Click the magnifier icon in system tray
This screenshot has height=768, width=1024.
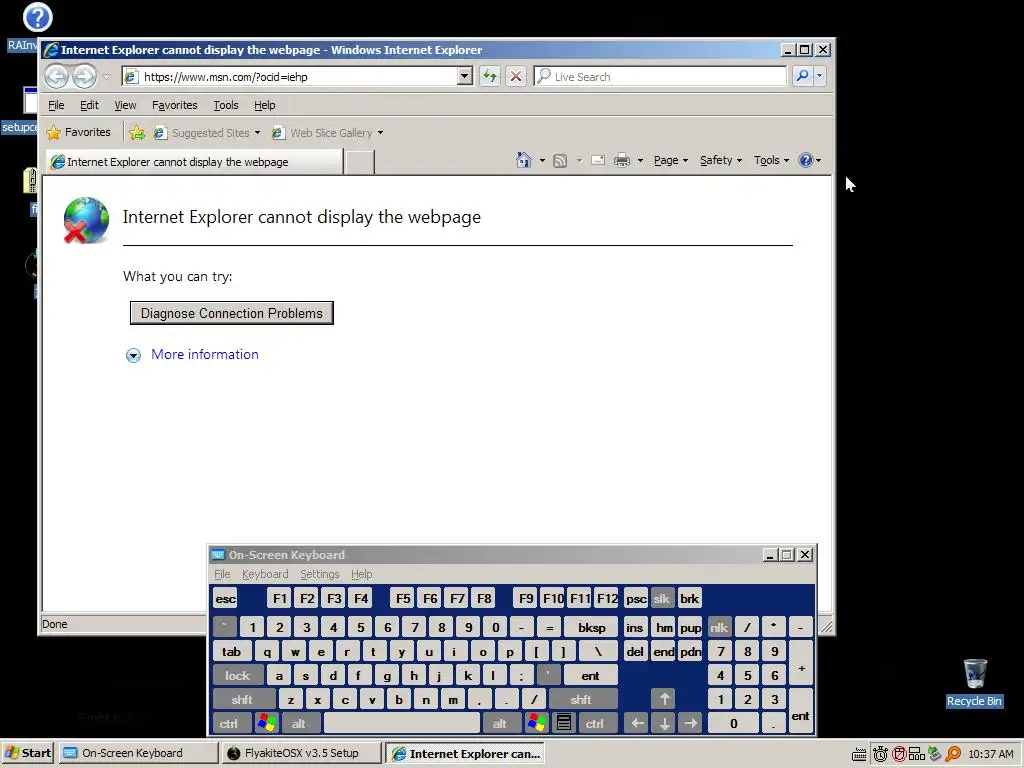pos(953,754)
